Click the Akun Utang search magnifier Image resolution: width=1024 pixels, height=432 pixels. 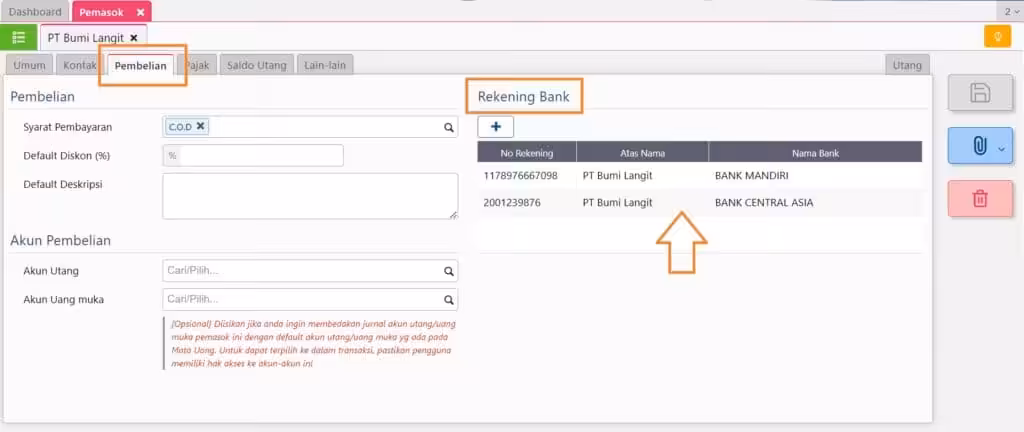pyautogui.click(x=449, y=271)
